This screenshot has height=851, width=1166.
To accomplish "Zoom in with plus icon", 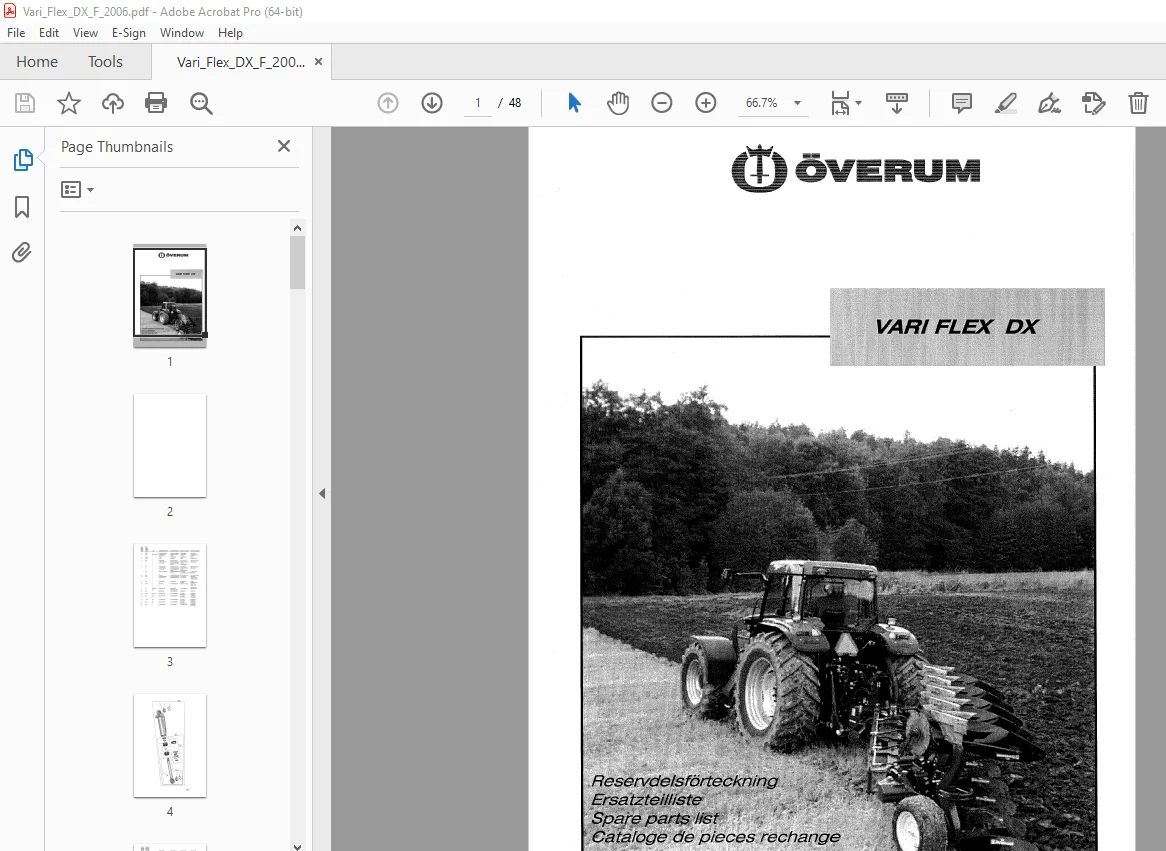I will [705, 103].
